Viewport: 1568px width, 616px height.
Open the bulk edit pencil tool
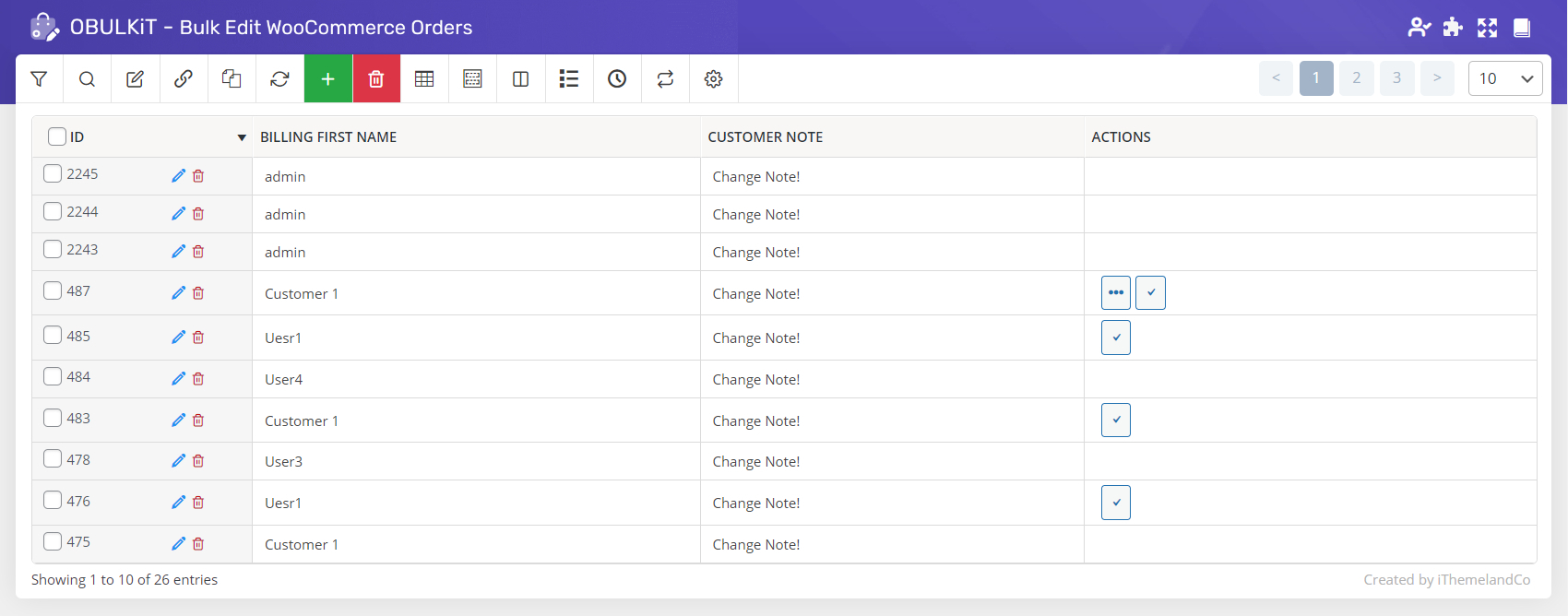pyautogui.click(x=135, y=79)
